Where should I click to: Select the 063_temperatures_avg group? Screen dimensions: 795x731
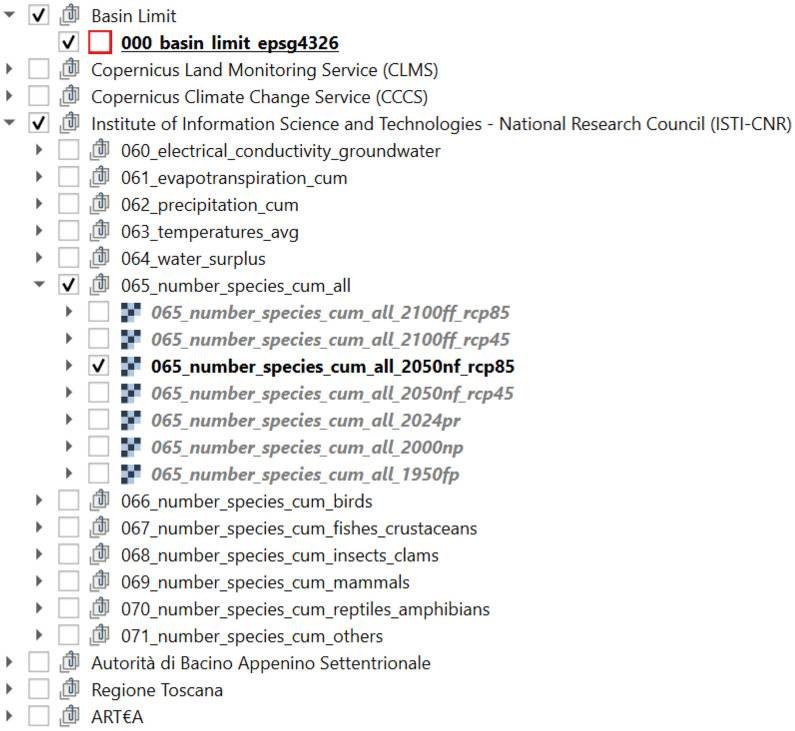click(x=209, y=232)
